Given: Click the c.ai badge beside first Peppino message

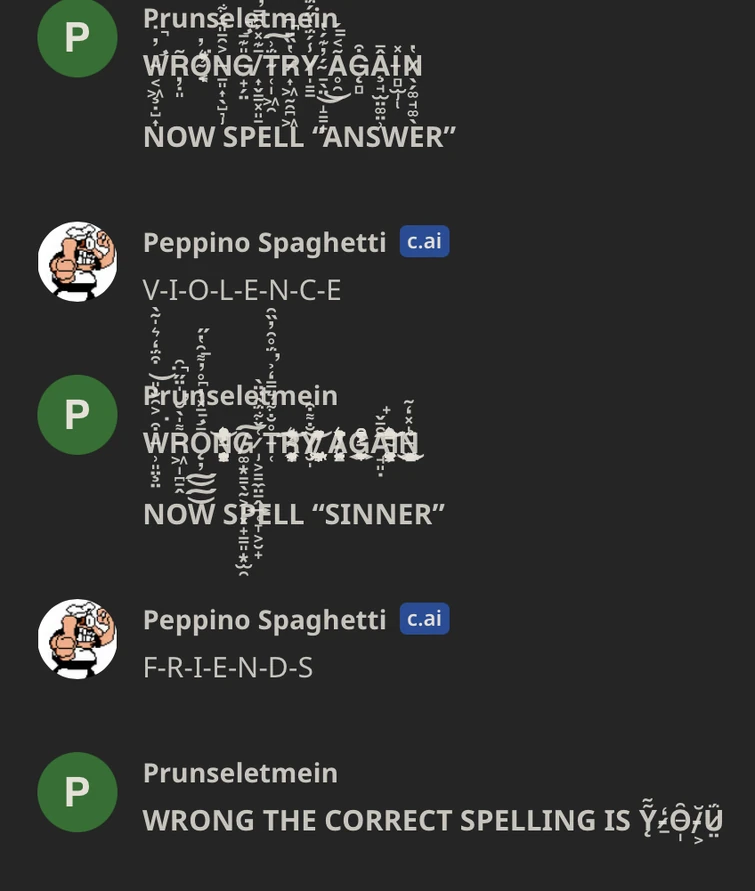Looking at the screenshot, I should coord(424,241).
